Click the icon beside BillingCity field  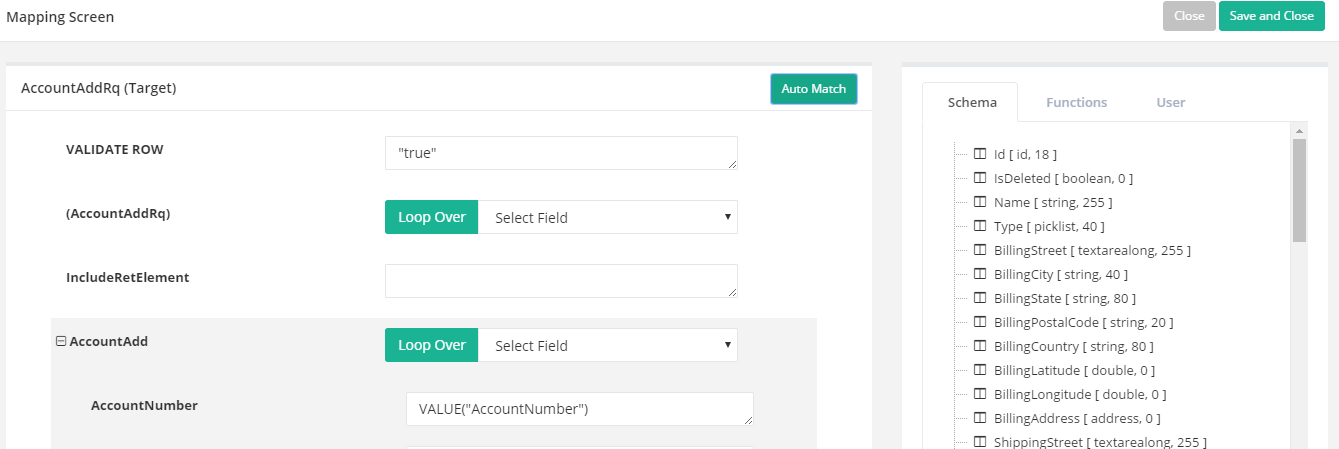(x=980, y=274)
